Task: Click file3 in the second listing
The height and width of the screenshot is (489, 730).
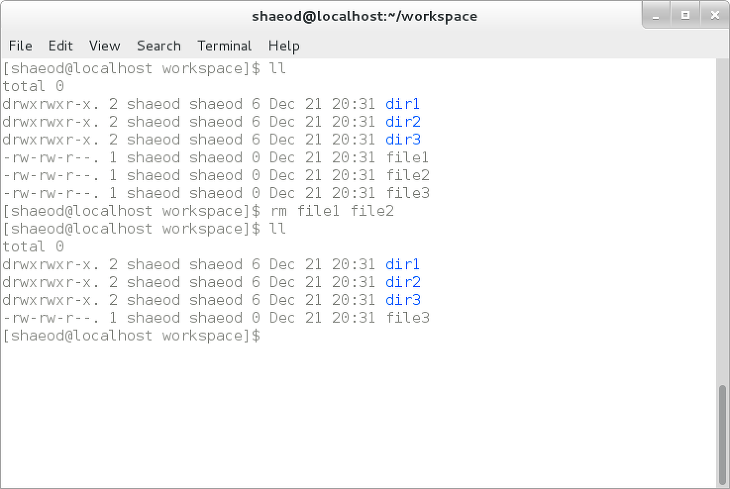Action: click(x=407, y=318)
